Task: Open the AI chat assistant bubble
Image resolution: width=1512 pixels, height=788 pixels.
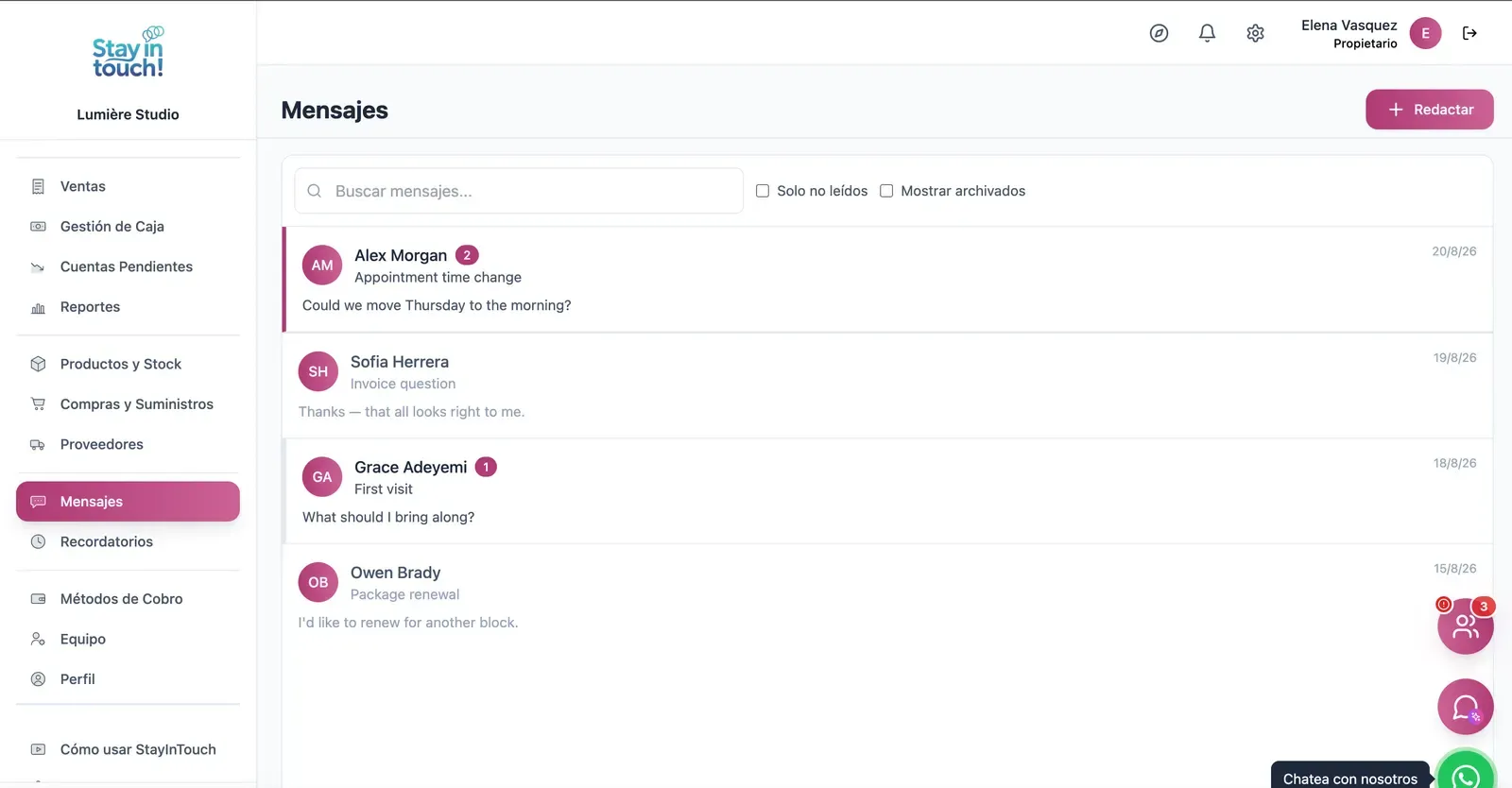Action: point(1466,707)
